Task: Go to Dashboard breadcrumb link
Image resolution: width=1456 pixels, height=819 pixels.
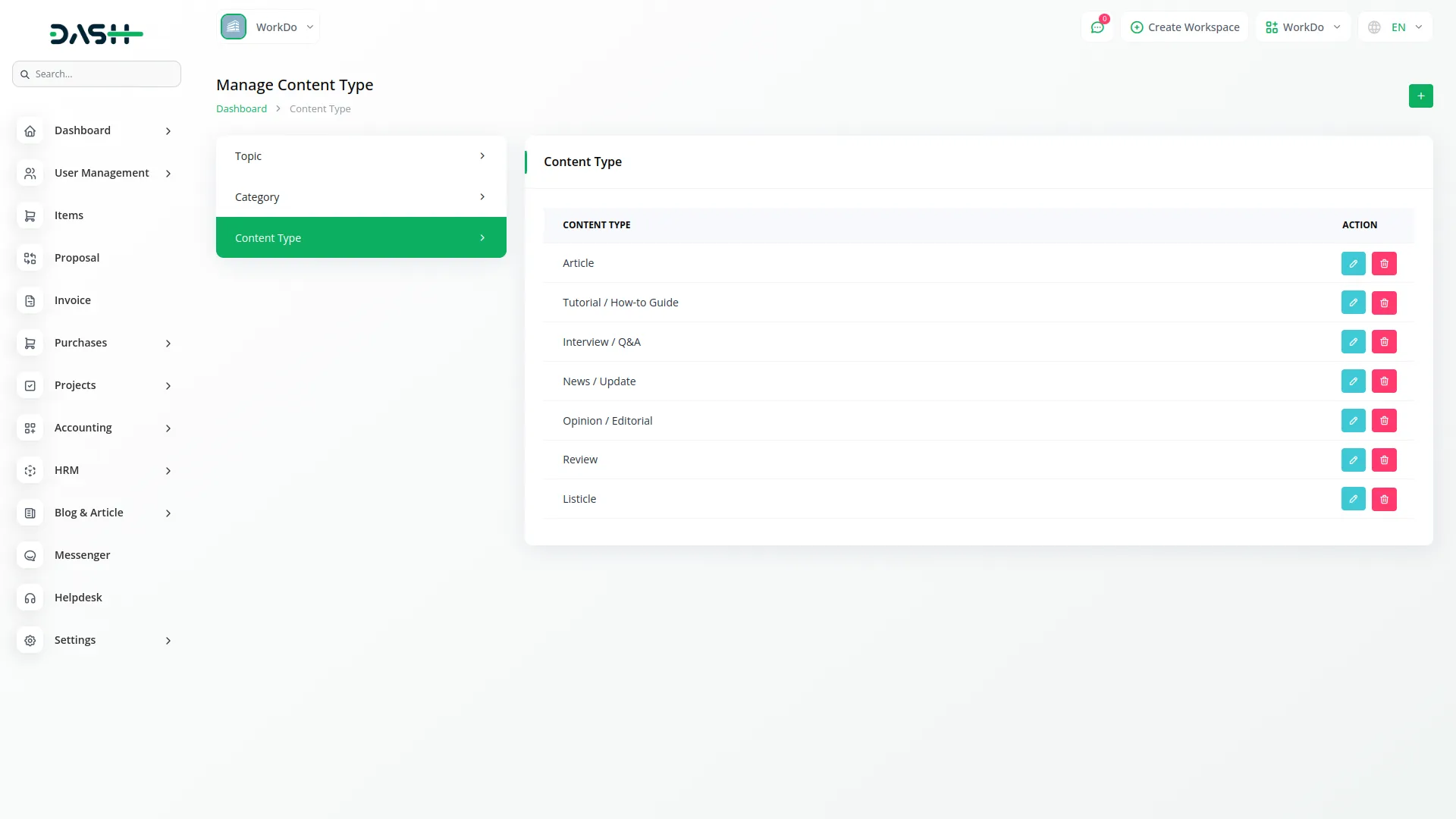Action: tap(241, 109)
